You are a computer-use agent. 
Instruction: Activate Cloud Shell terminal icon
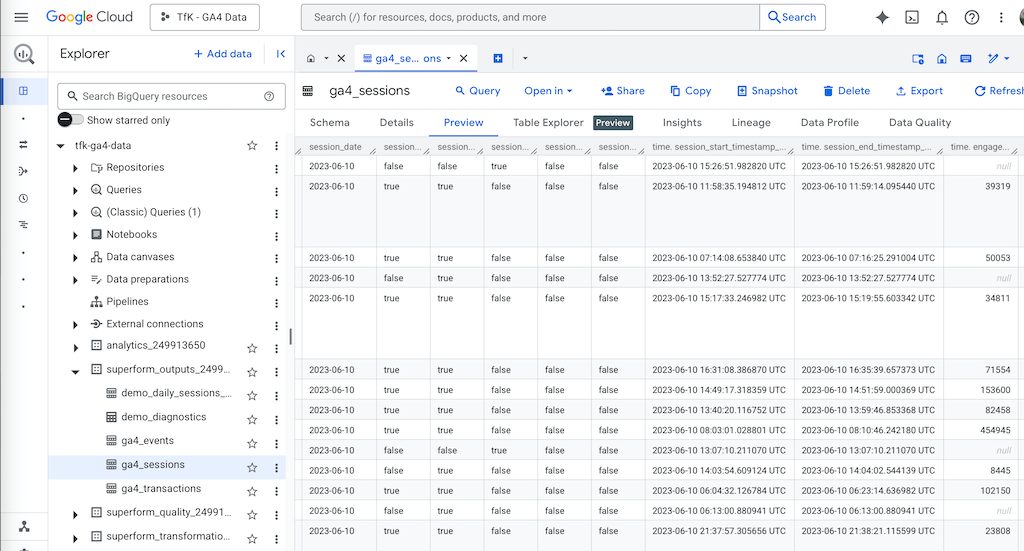[x=912, y=18]
